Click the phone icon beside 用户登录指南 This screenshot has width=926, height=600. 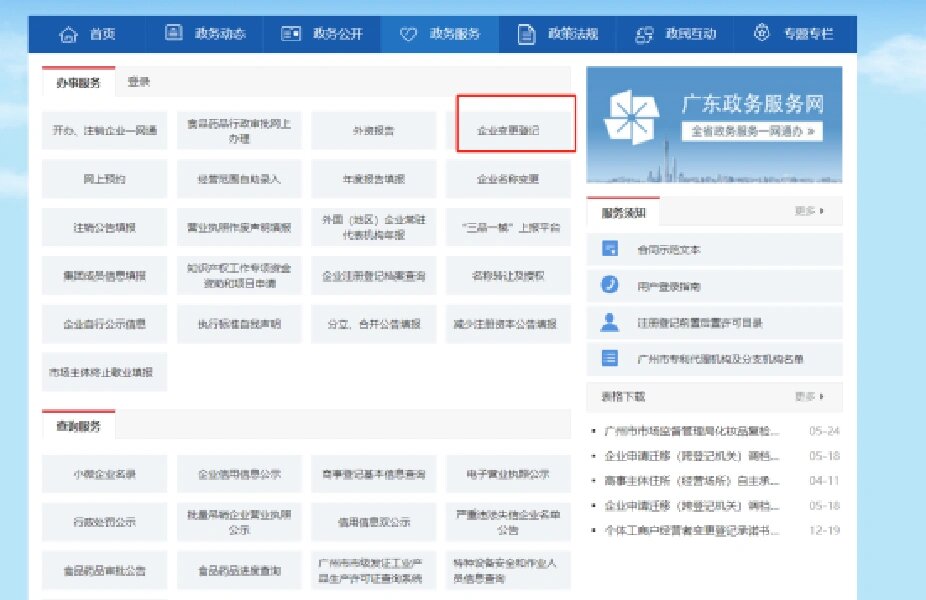point(609,285)
